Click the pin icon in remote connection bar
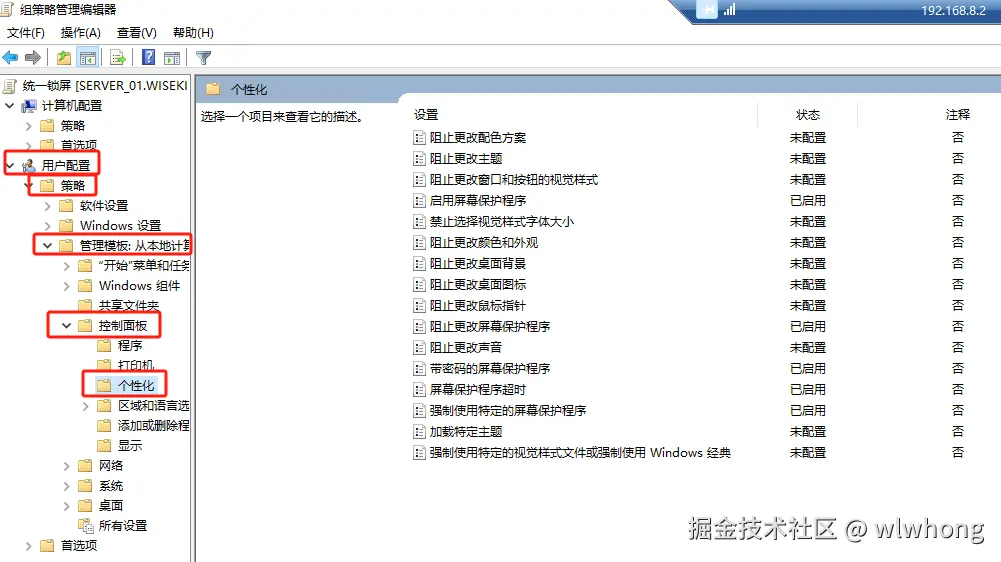 [707, 10]
